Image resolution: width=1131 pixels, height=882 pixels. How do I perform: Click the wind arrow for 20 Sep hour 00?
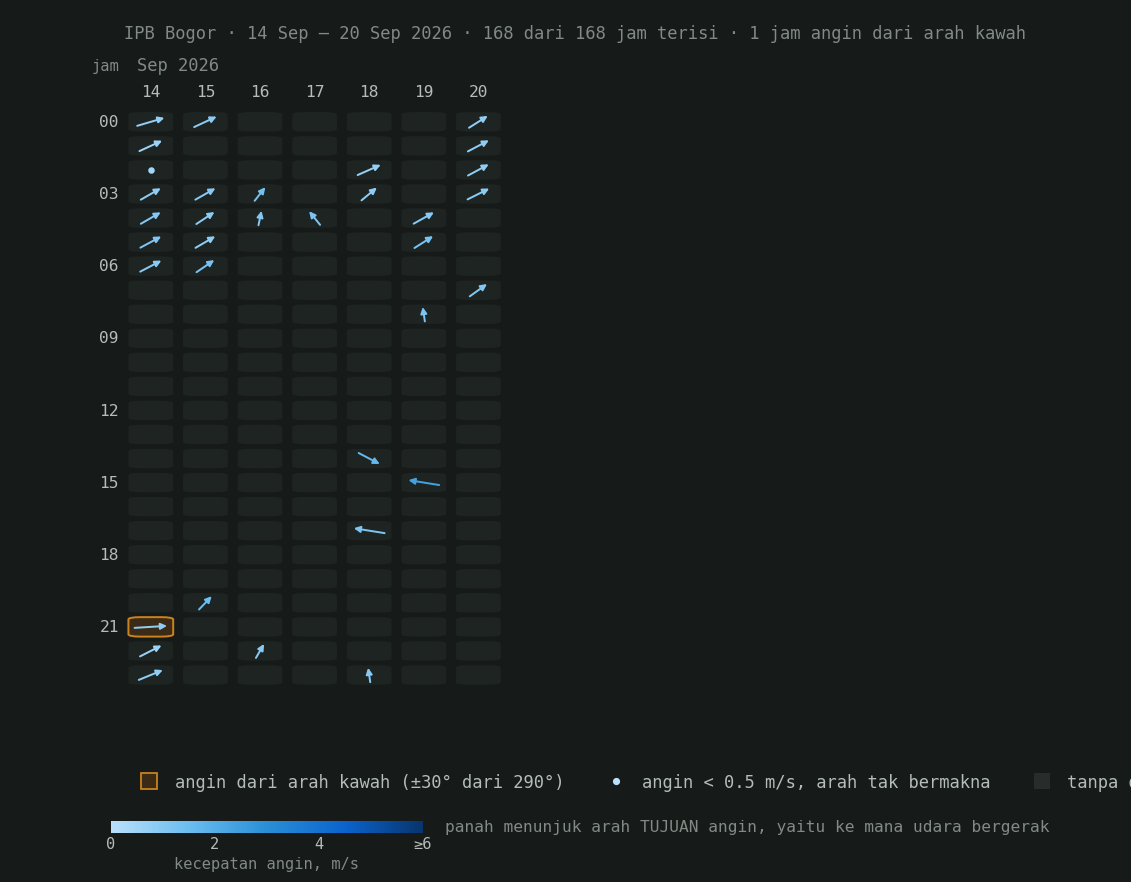tap(478, 122)
